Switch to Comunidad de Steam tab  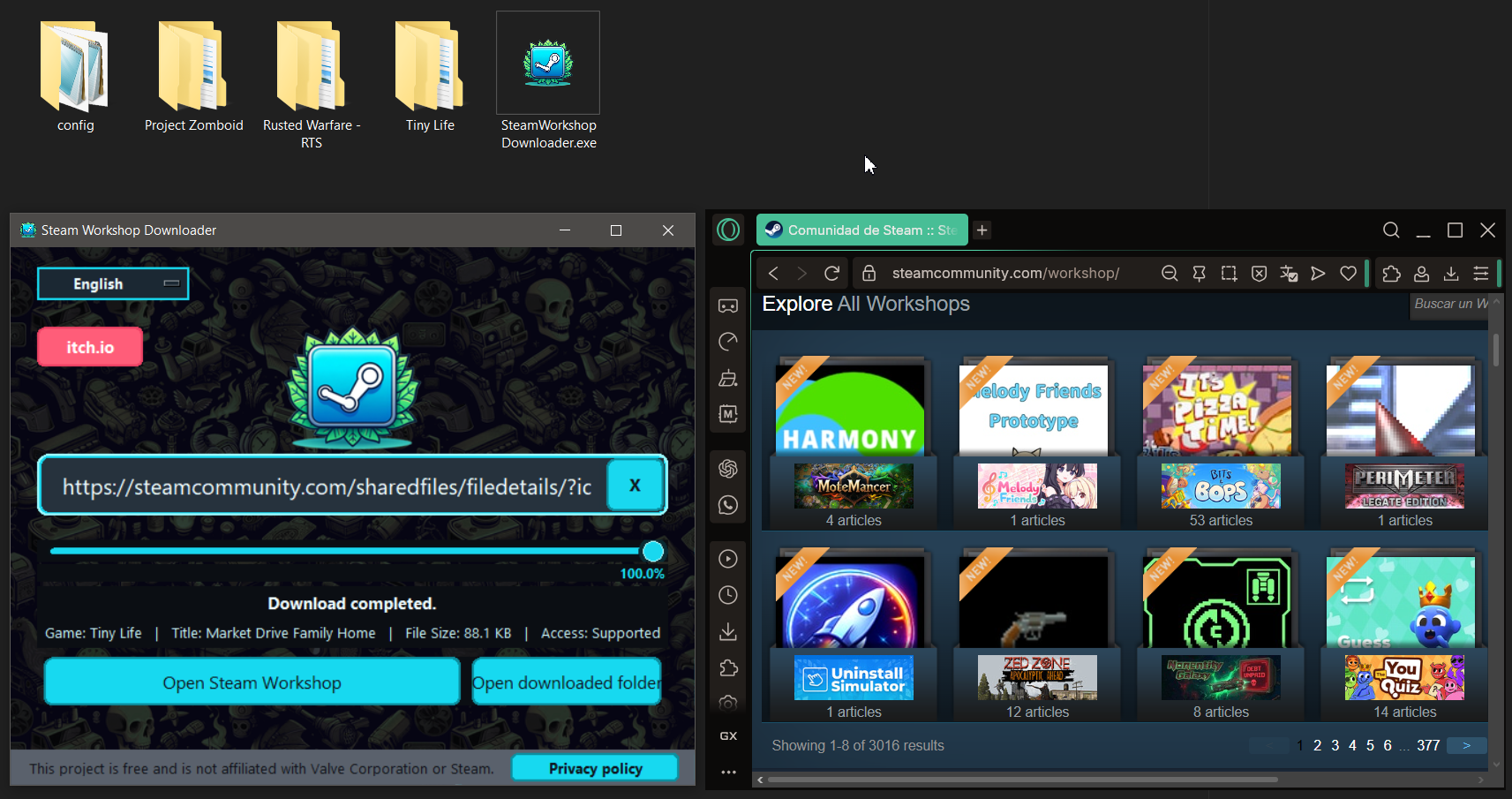click(x=861, y=230)
